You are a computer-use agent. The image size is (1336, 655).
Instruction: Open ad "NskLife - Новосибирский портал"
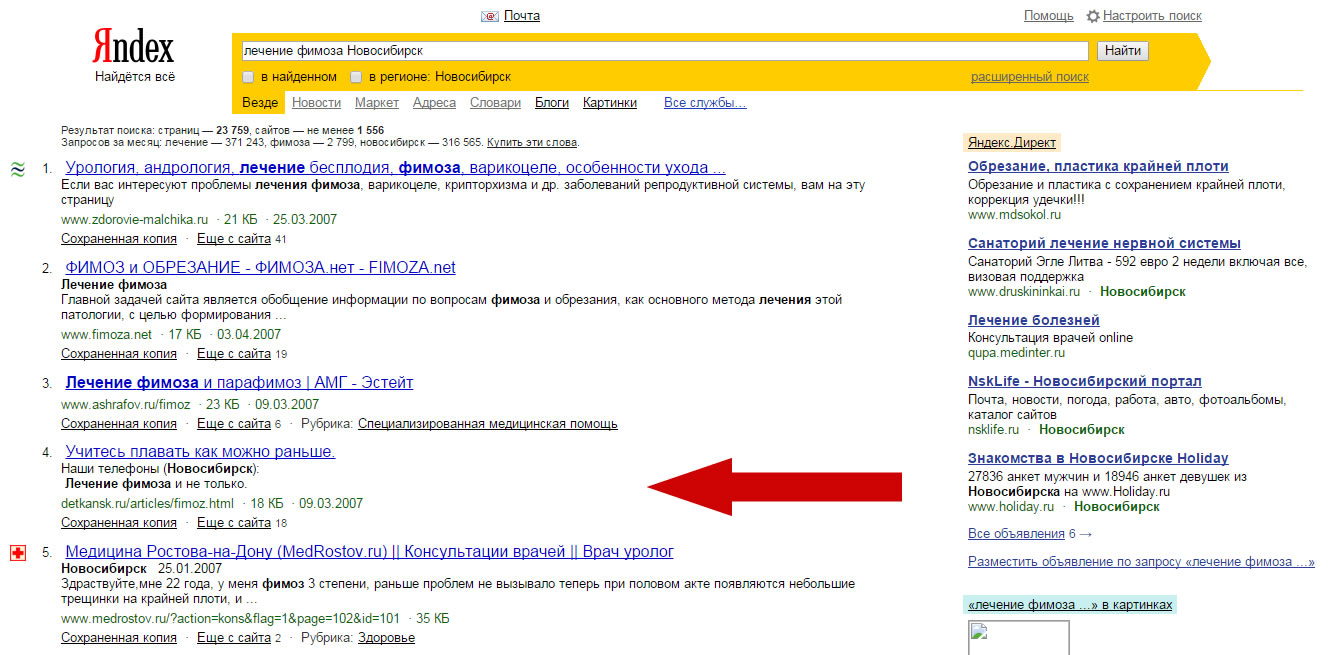coord(1085,382)
